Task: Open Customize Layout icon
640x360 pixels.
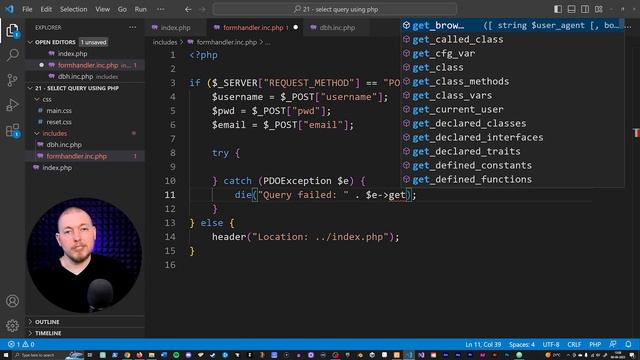Action: click(598, 9)
